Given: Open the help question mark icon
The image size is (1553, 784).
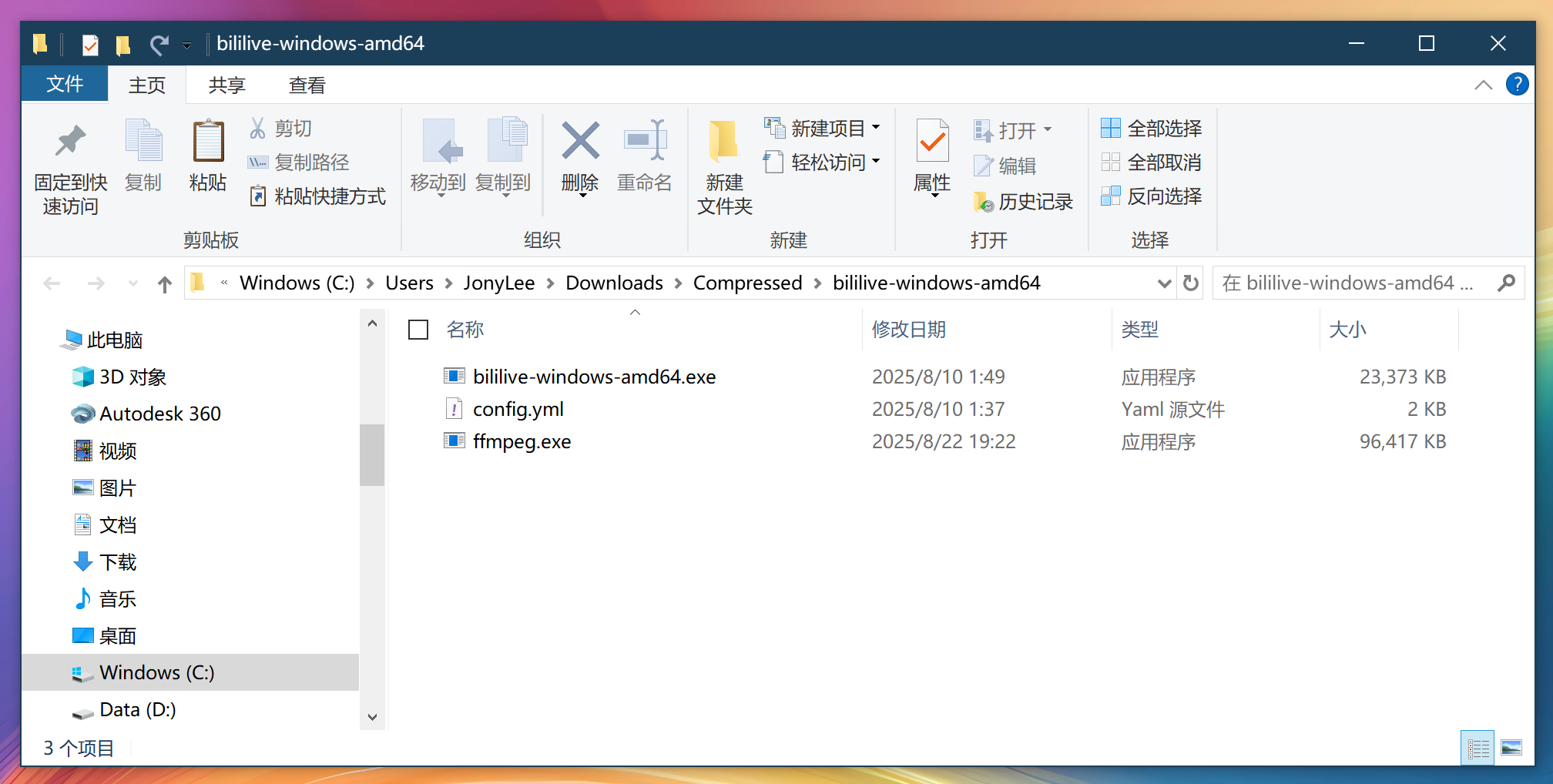Looking at the screenshot, I should coord(1517,84).
